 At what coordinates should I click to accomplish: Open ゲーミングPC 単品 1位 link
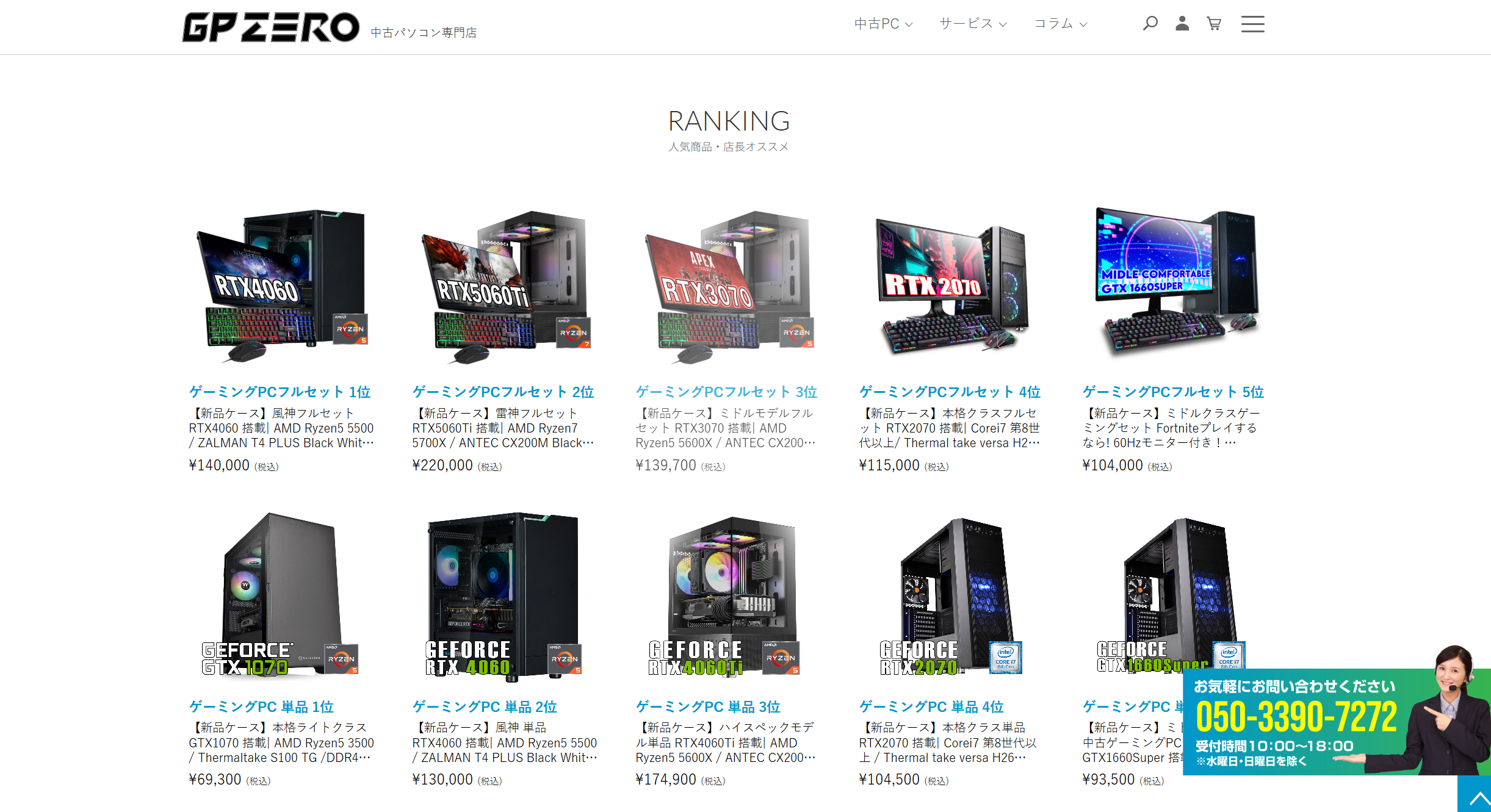(261, 706)
